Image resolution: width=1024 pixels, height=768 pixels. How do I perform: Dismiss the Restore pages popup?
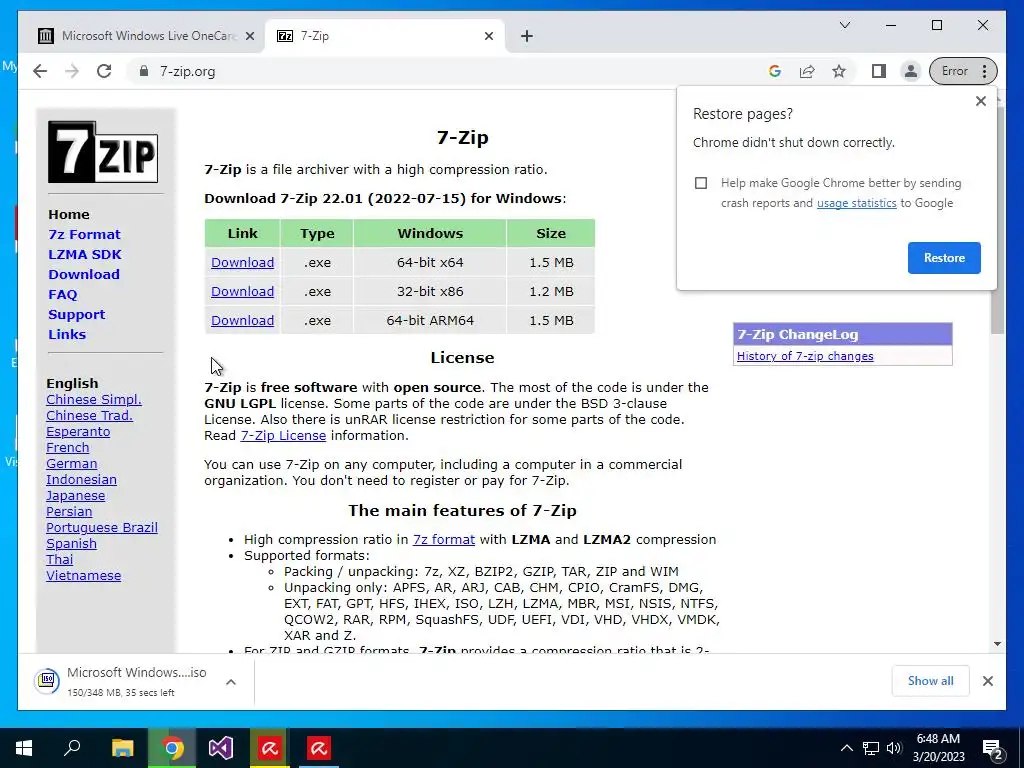click(x=980, y=101)
